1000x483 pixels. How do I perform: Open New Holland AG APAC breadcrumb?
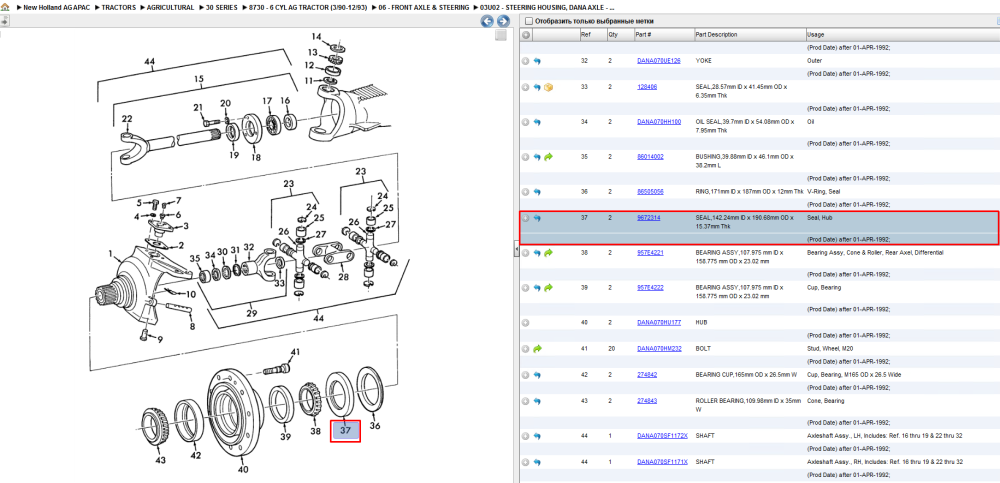click(x=57, y=8)
